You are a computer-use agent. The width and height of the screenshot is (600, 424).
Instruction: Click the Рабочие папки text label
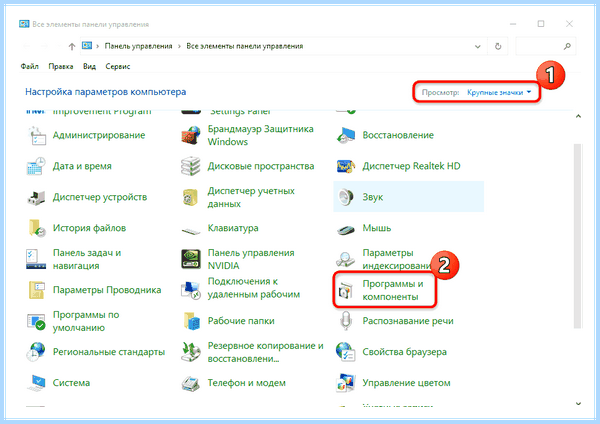pyautogui.click(x=241, y=321)
